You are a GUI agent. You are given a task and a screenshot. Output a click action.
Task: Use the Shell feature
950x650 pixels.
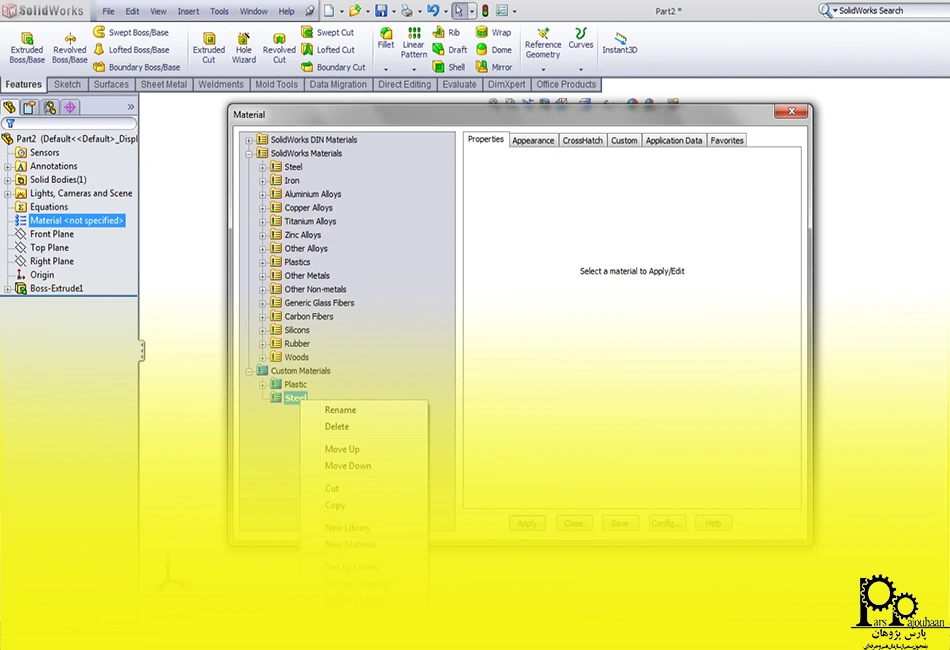(x=449, y=67)
